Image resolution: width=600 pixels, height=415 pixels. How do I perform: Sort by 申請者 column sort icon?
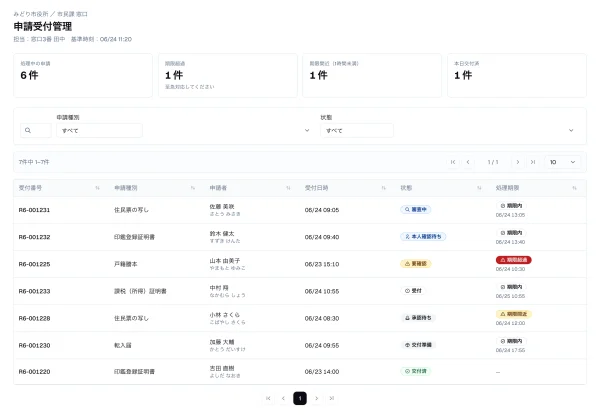pos(288,188)
